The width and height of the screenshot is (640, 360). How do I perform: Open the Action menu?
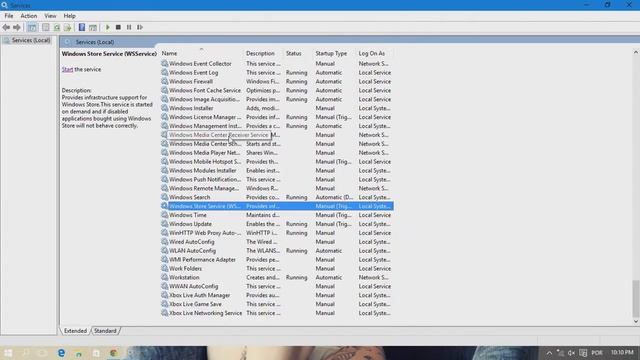[29, 16]
